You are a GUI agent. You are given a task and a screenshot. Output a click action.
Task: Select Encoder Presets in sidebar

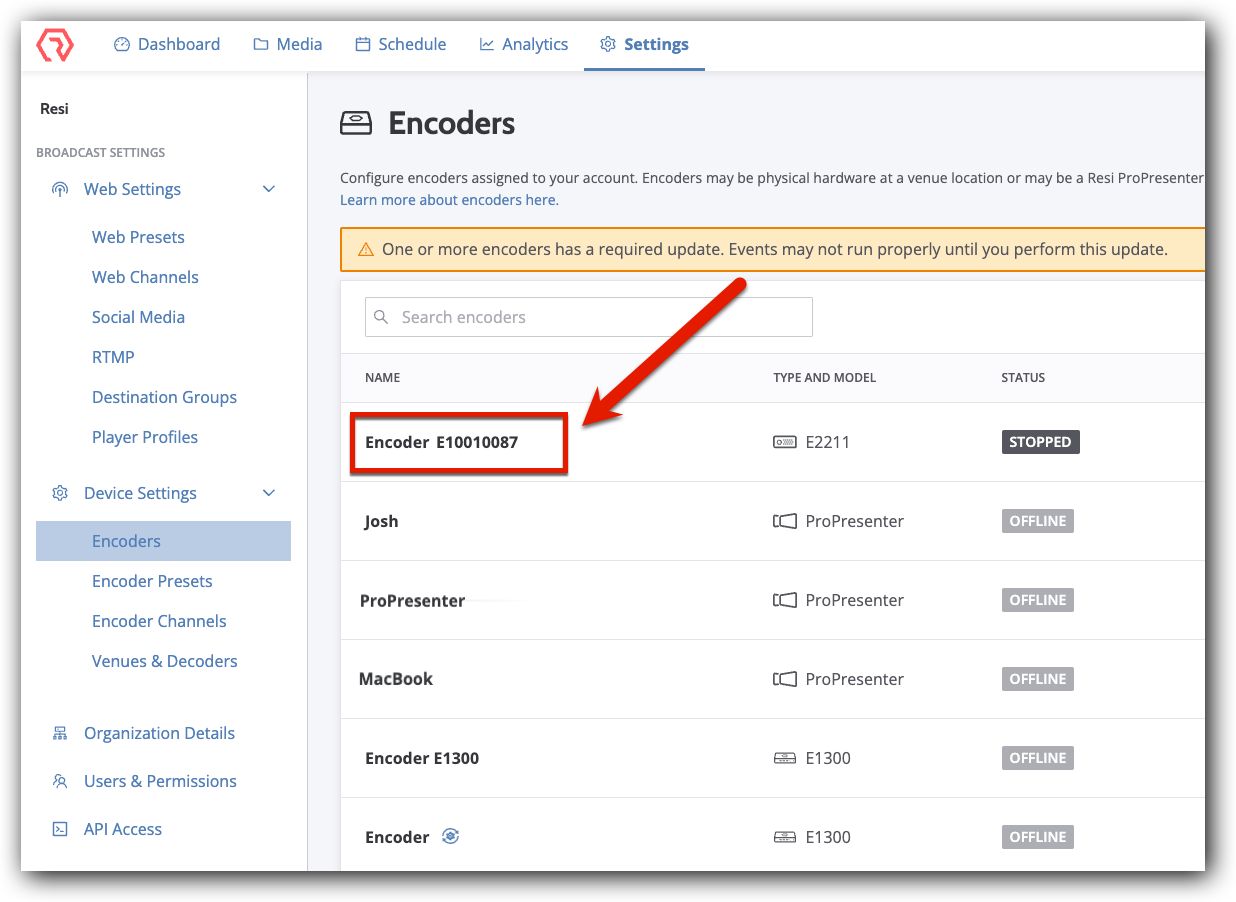pyautogui.click(x=152, y=581)
